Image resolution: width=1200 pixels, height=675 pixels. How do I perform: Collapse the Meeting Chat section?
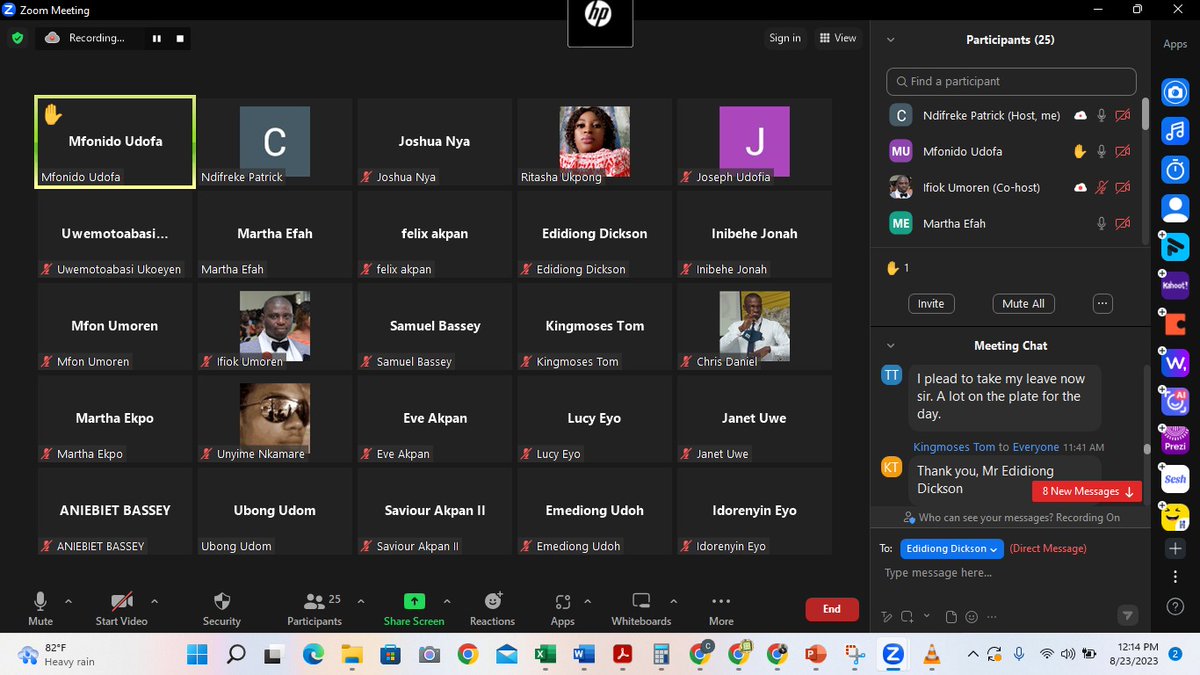[x=891, y=345]
